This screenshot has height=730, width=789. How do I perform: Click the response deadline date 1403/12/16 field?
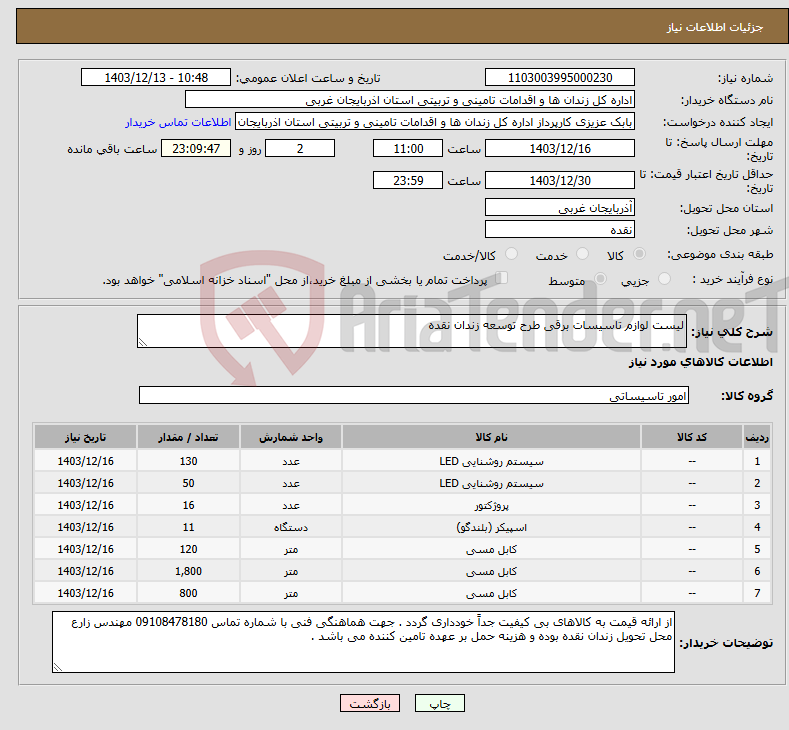point(560,148)
